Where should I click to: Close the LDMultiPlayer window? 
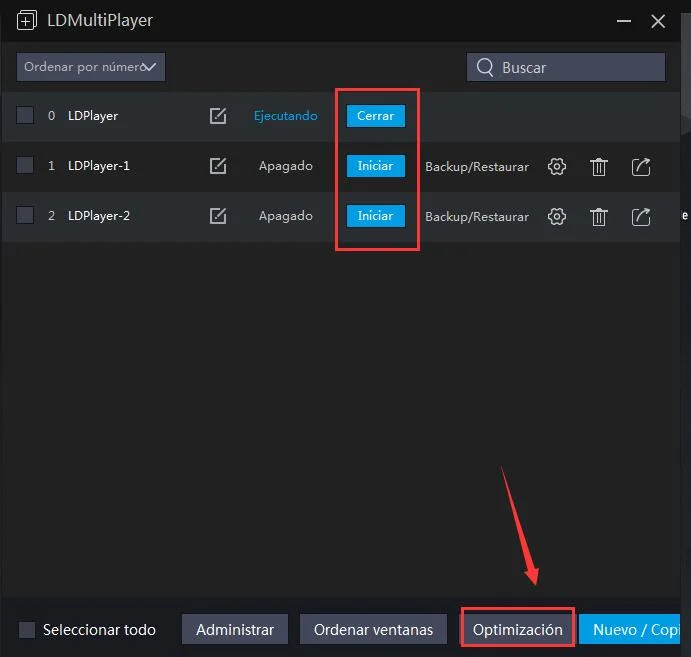658,21
